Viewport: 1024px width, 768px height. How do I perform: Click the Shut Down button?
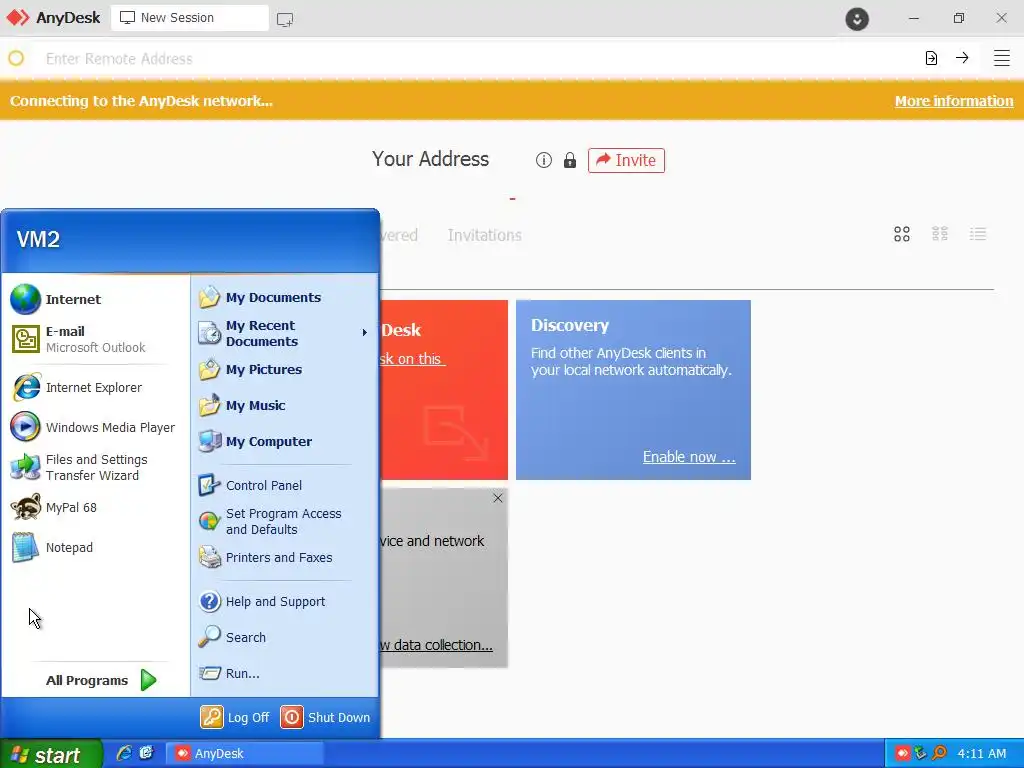click(x=325, y=717)
